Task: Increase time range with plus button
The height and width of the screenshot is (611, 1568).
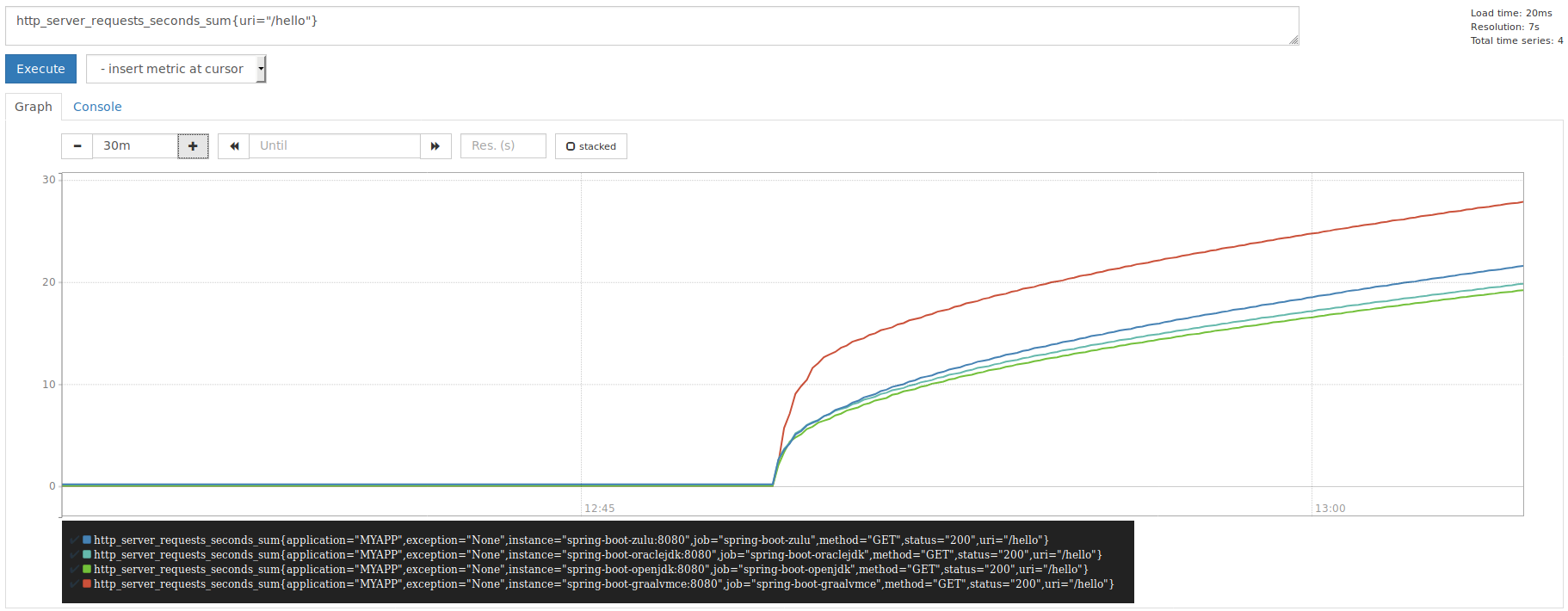Action: (193, 146)
